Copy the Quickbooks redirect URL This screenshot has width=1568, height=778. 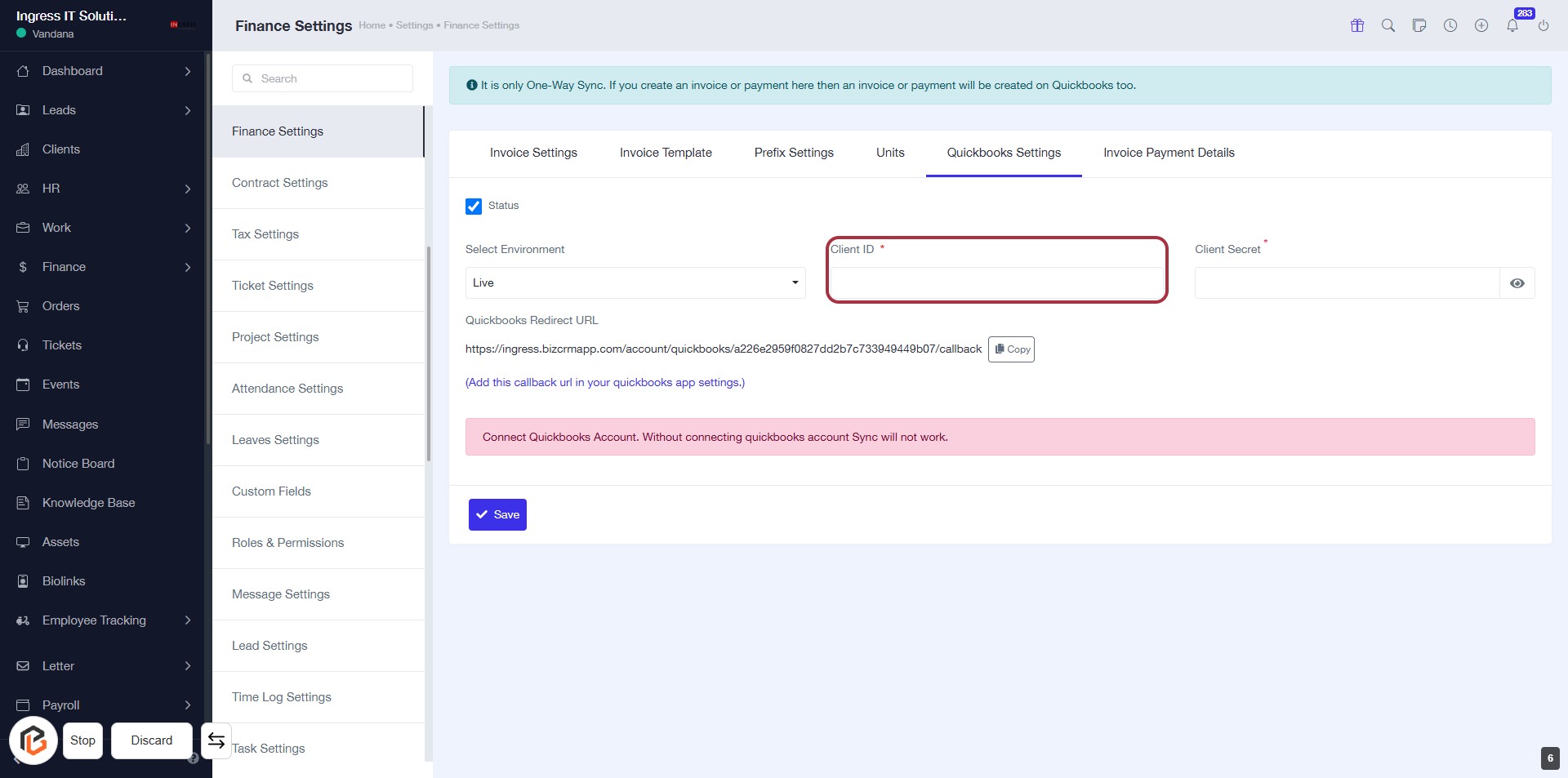point(1011,349)
